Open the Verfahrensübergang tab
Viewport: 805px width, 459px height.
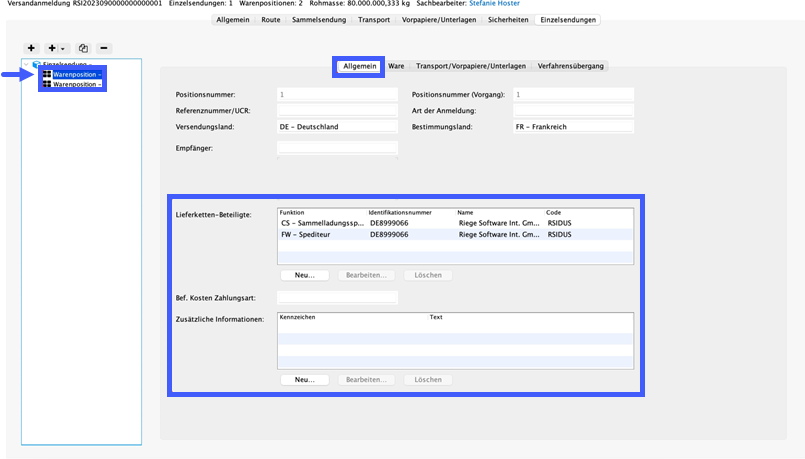click(x=570, y=66)
